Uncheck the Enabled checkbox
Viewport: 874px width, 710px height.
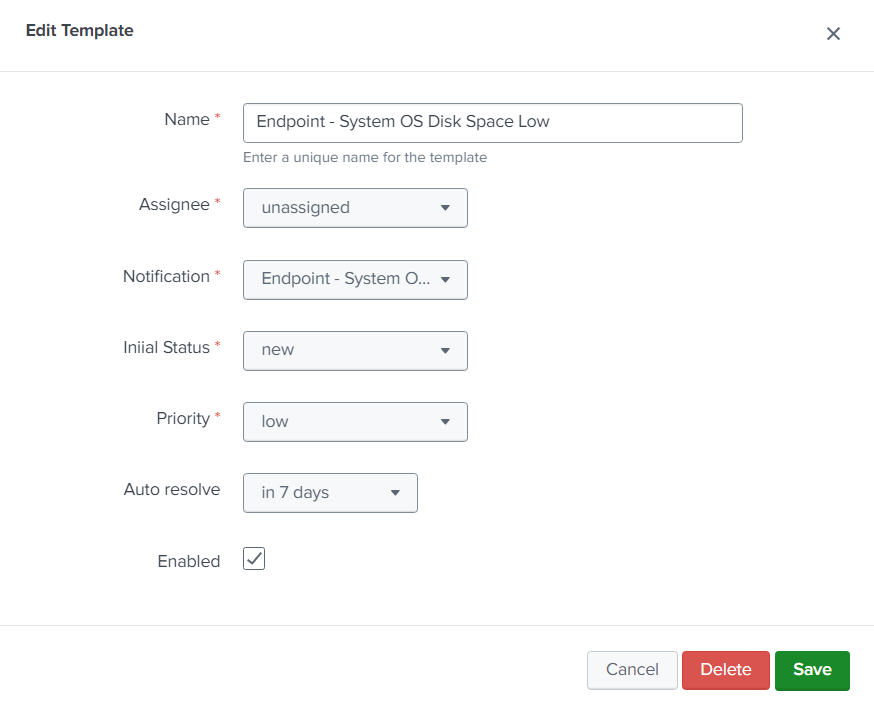[254, 558]
